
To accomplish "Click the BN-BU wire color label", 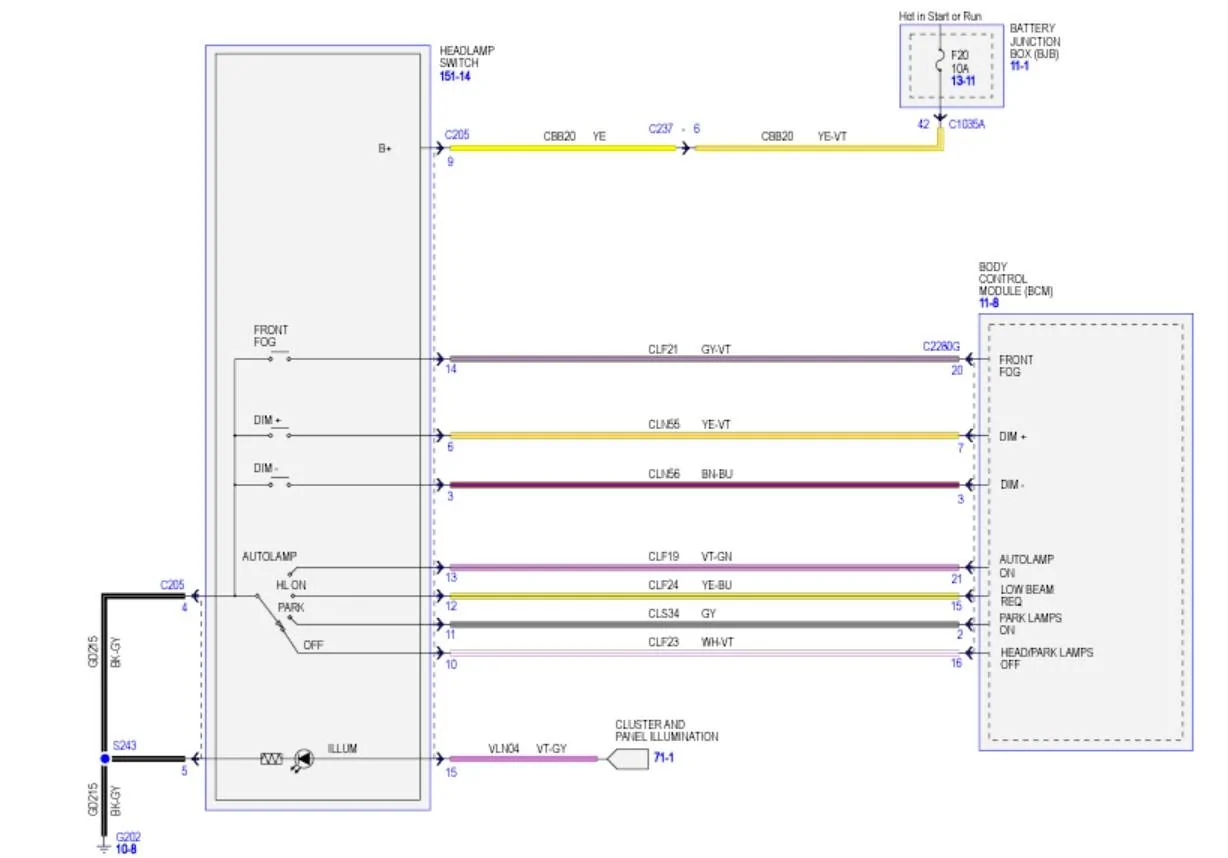I will pyautogui.click(x=717, y=474).
